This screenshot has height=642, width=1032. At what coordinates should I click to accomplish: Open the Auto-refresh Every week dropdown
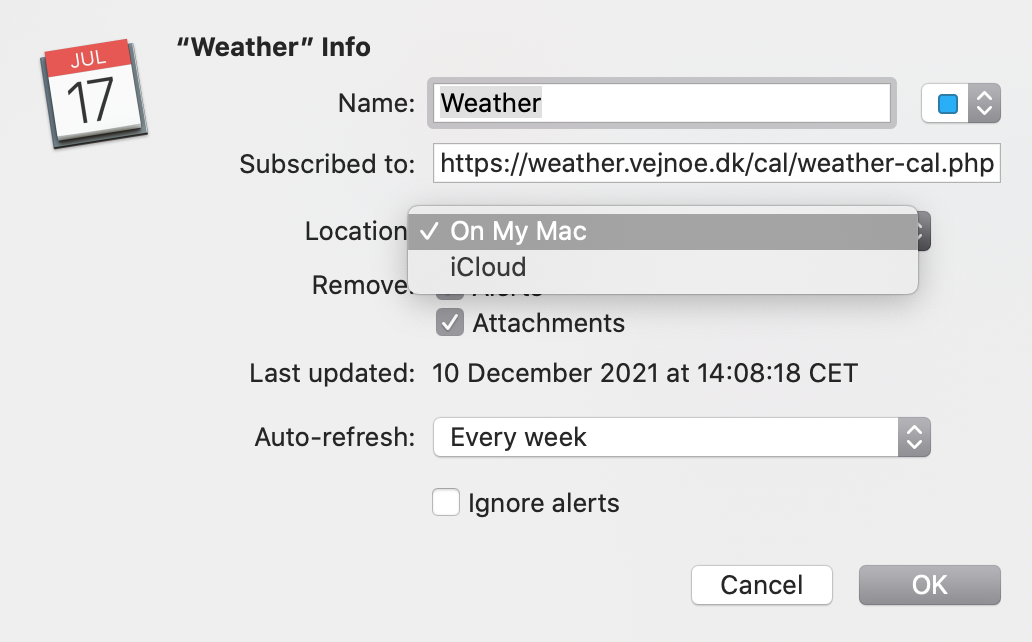point(681,437)
